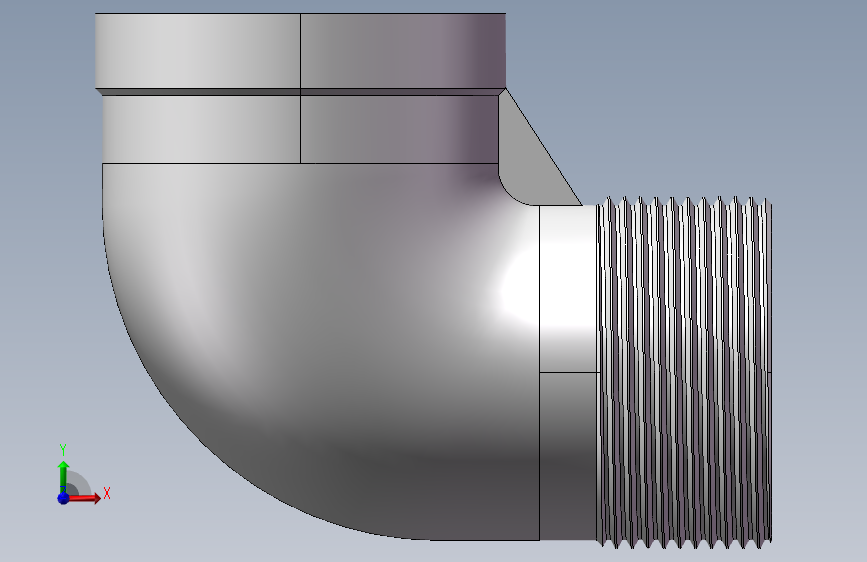
Task: Select the triangular gusset face beside the collar
Action: pyautogui.click(x=532, y=160)
